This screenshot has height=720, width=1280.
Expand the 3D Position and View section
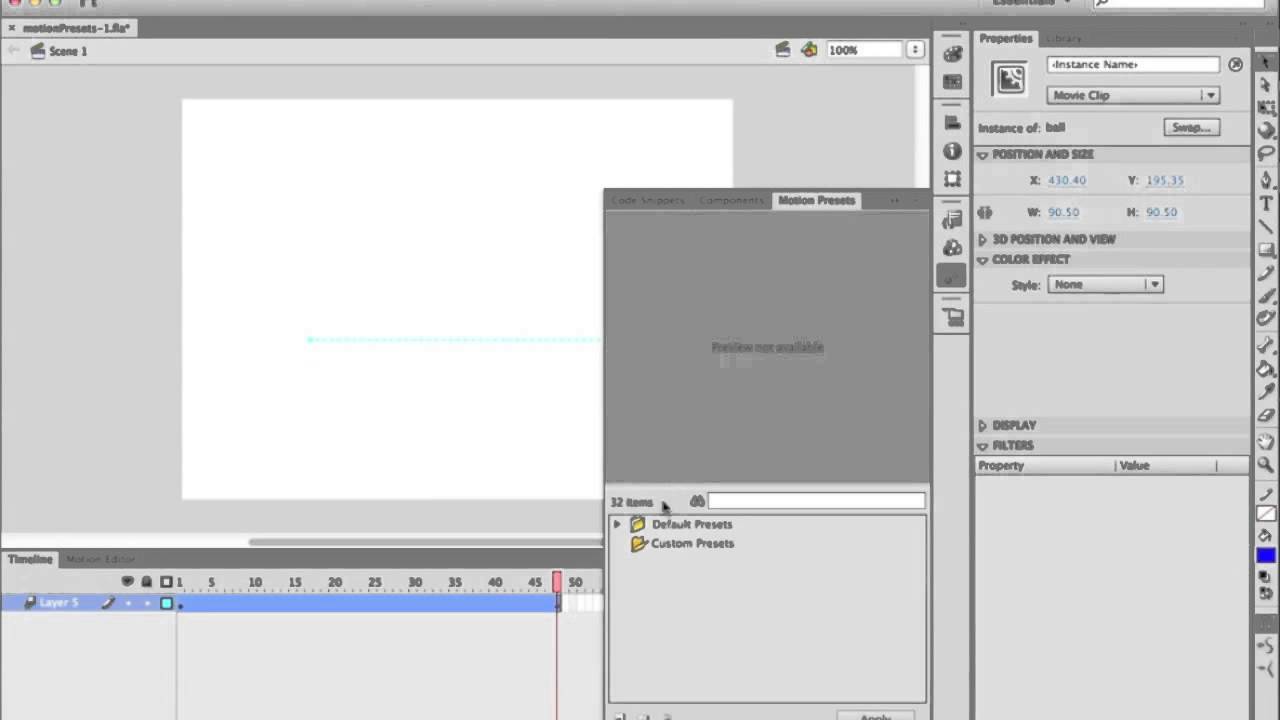[983, 240]
